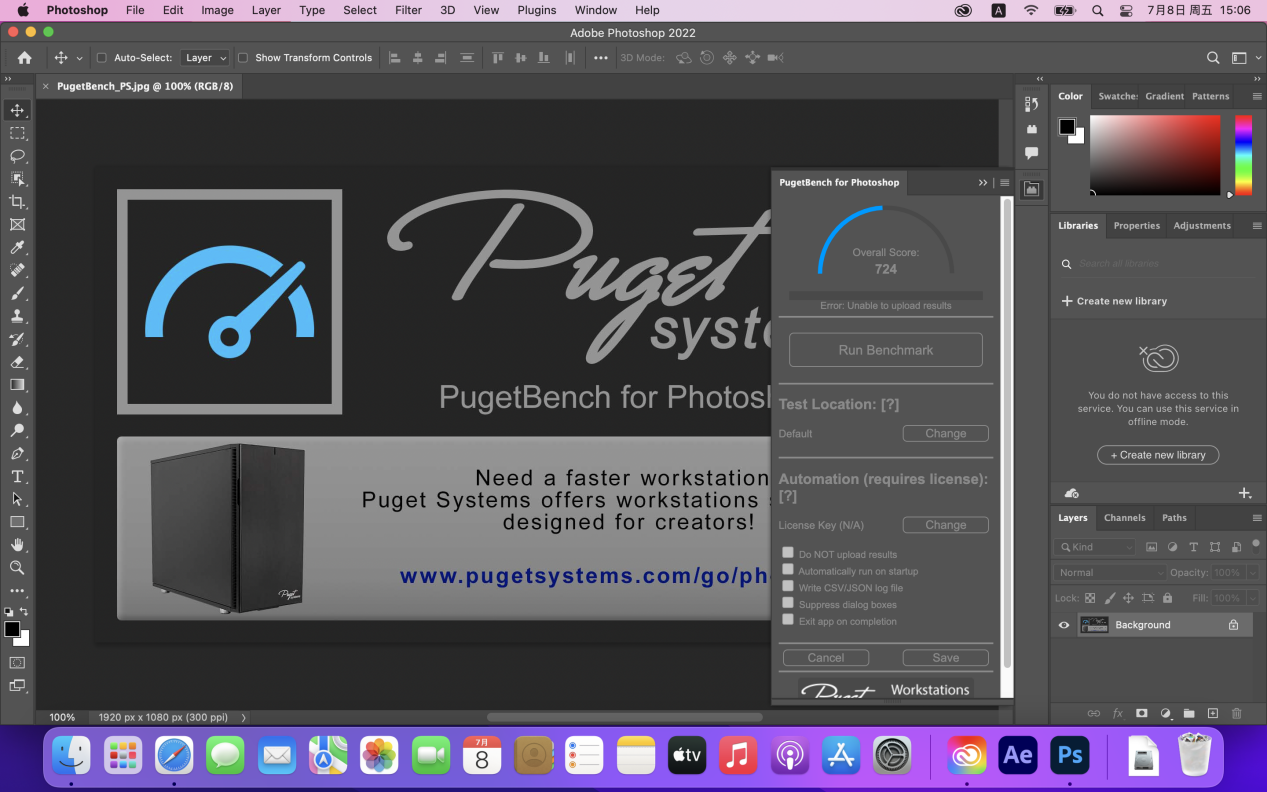Select the Pen tool
Viewport: 1267px width, 792px height.
[x=17, y=454]
